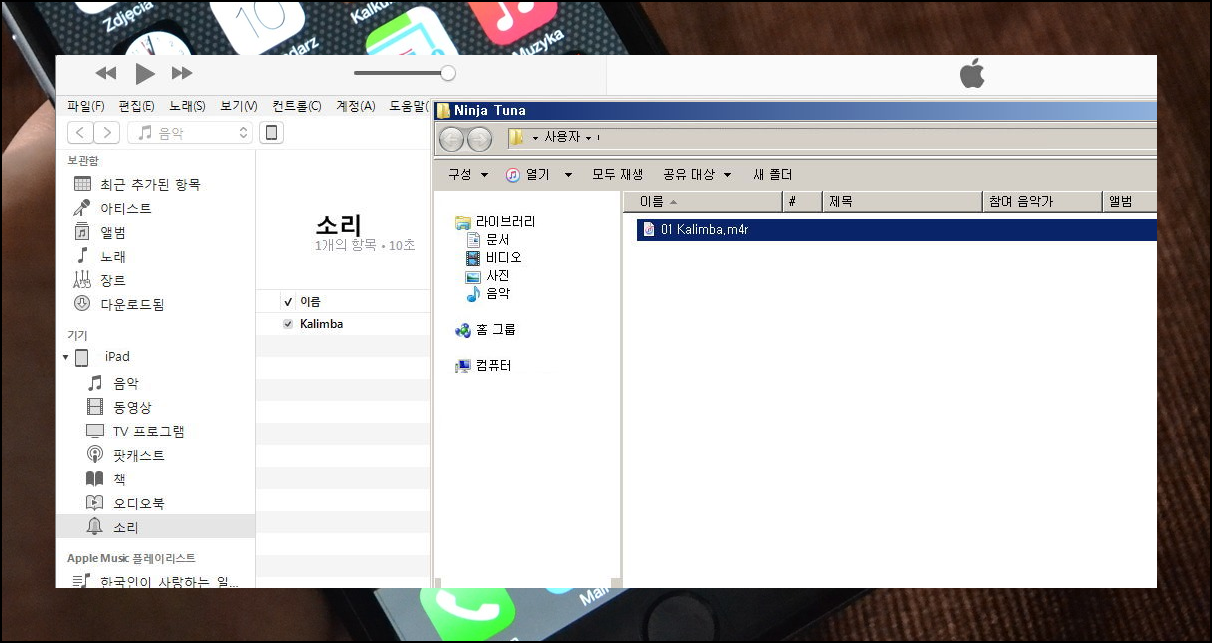Viewport: 1212px width, 643px height.
Task: Open the 노래(S) menu
Action: click(187, 106)
